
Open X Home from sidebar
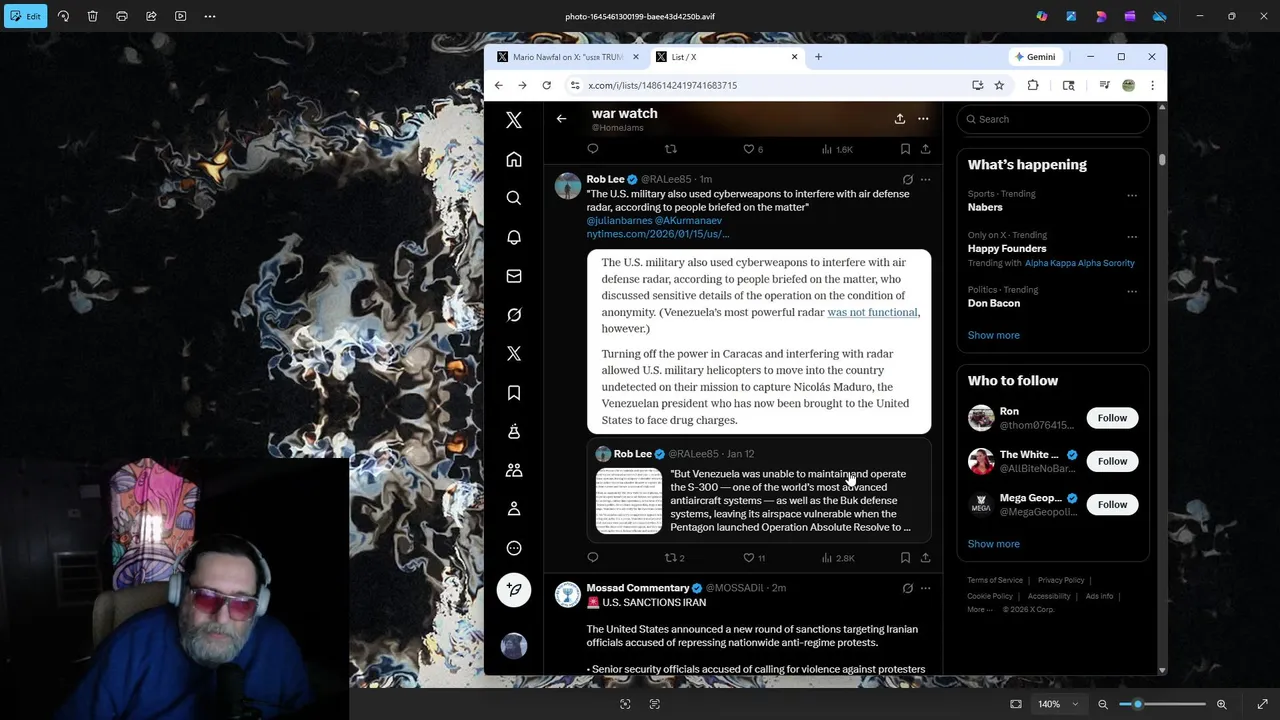click(x=514, y=159)
